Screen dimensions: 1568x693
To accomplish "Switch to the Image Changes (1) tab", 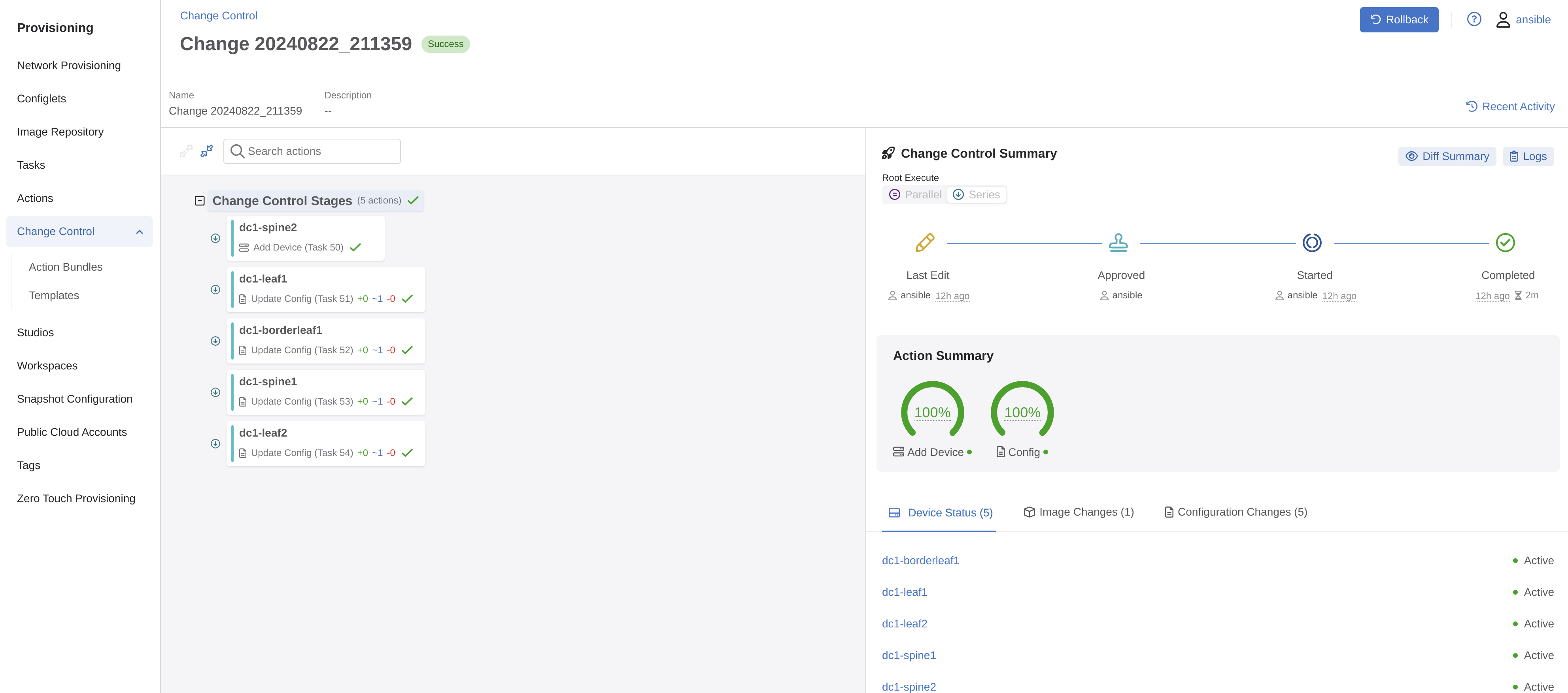I will coord(1078,512).
